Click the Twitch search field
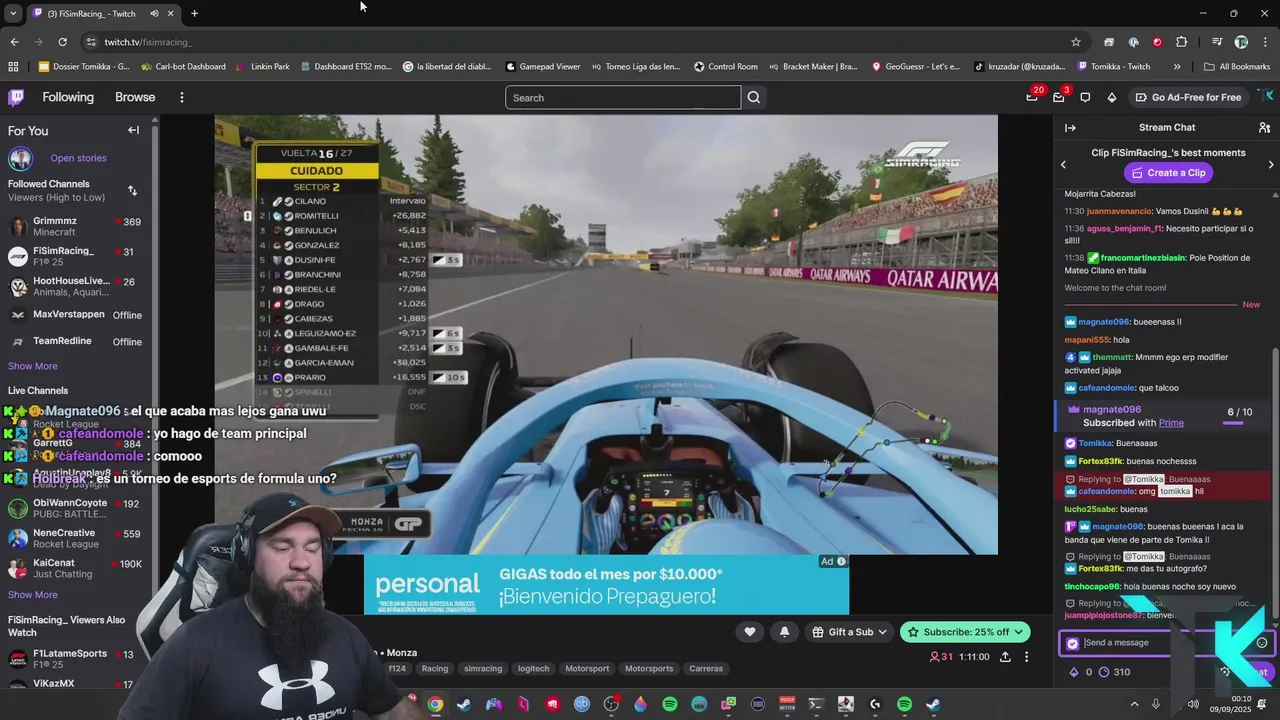The width and height of the screenshot is (1280, 720). (623, 97)
